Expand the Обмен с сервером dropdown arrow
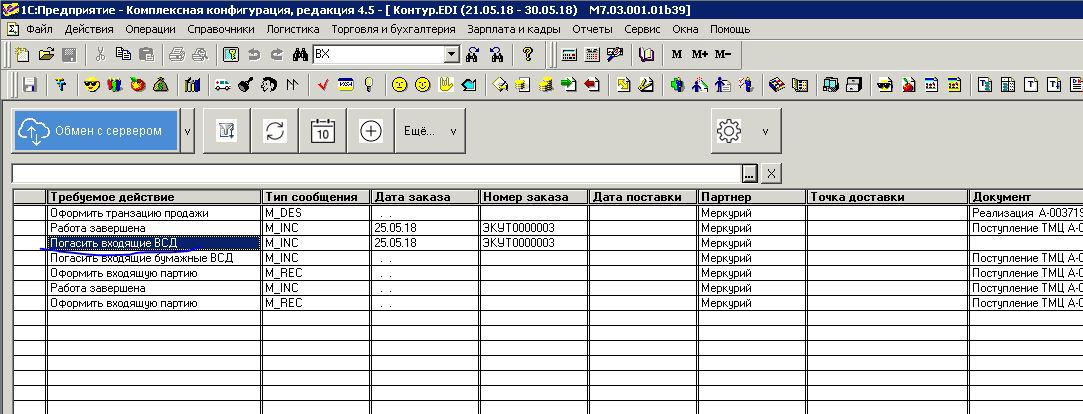The width and height of the screenshot is (1083, 414). 186,131
